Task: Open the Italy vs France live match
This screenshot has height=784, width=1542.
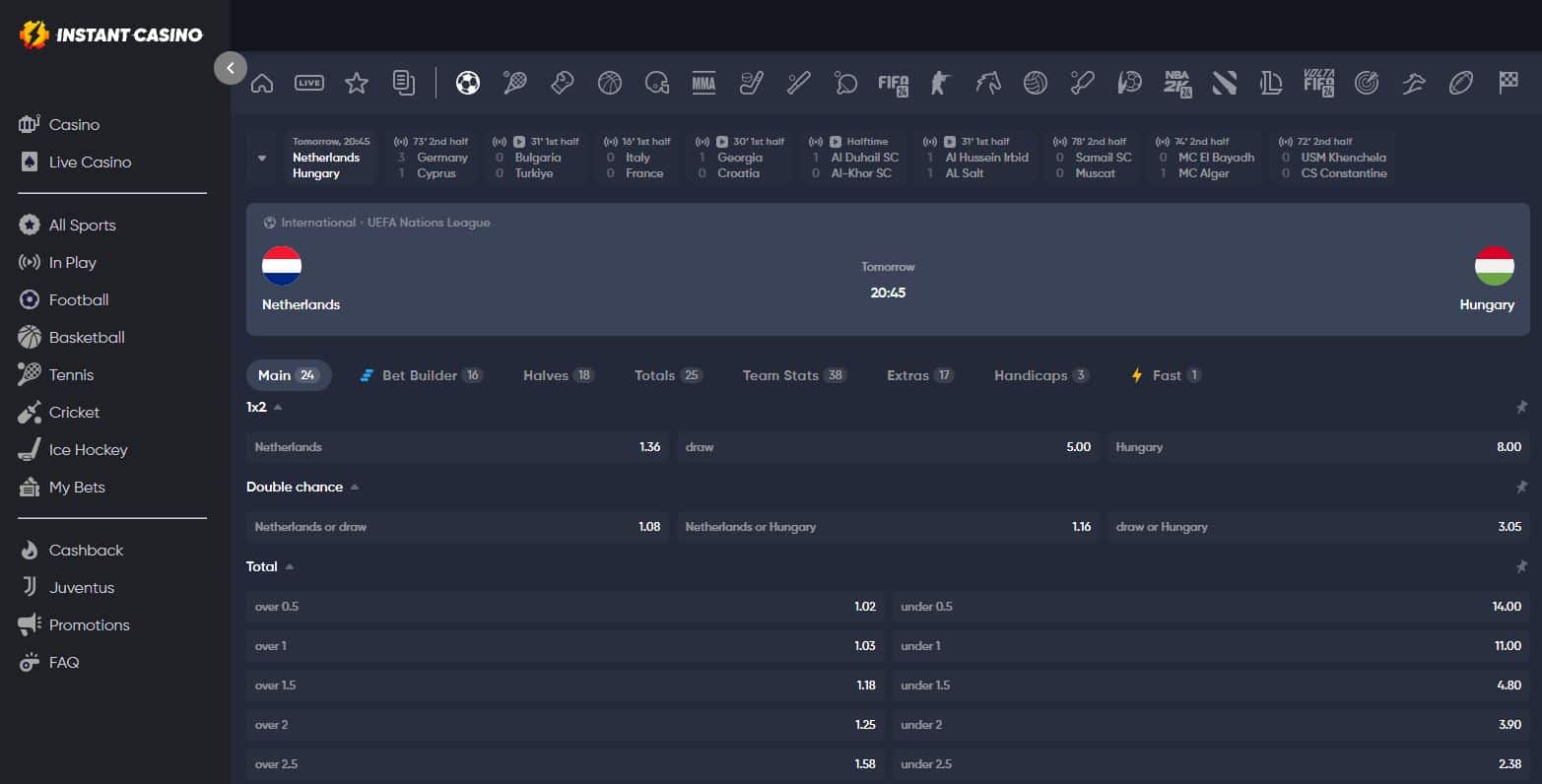Action: [x=637, y=158]
